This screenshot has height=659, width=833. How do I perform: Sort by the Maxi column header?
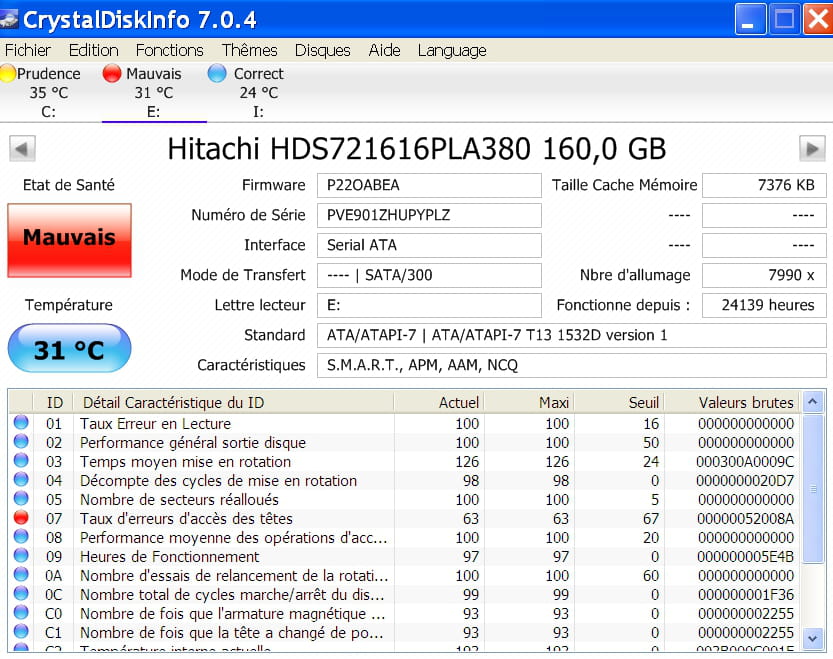pyautogui.click(x=529, y=402)
